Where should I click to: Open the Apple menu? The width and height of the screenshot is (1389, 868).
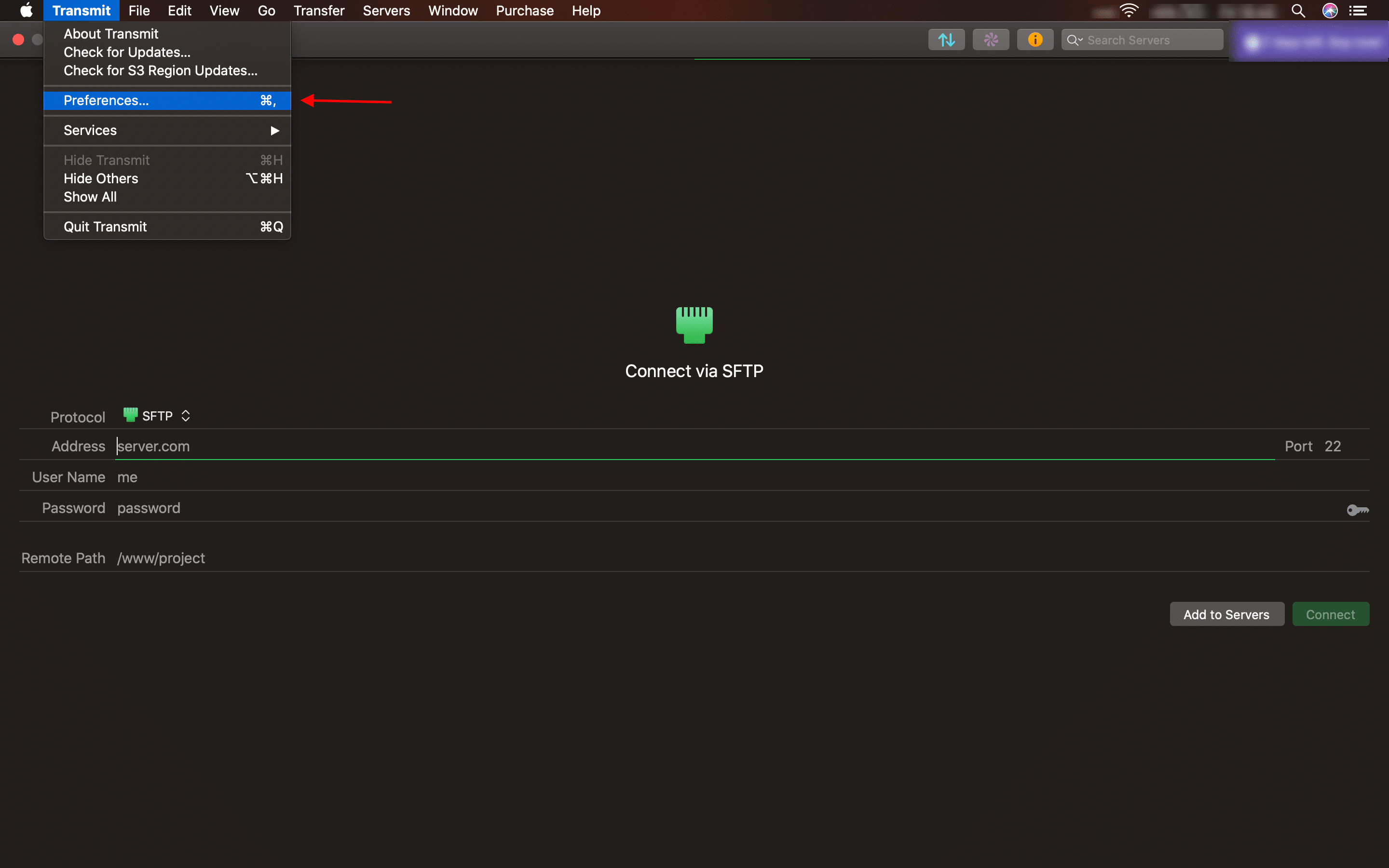(x=26, y=10)
